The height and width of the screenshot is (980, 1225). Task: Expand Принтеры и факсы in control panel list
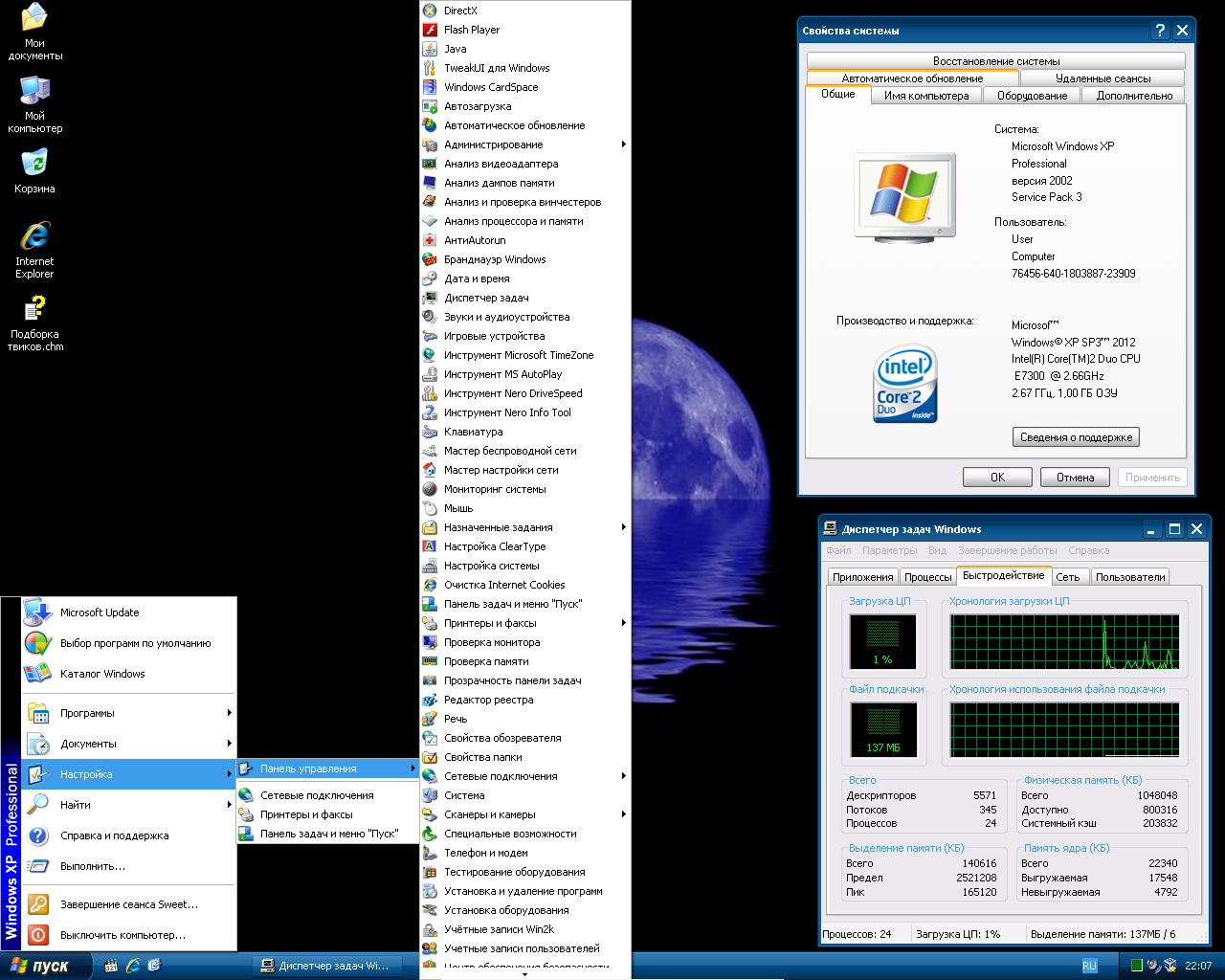[525, 623]
